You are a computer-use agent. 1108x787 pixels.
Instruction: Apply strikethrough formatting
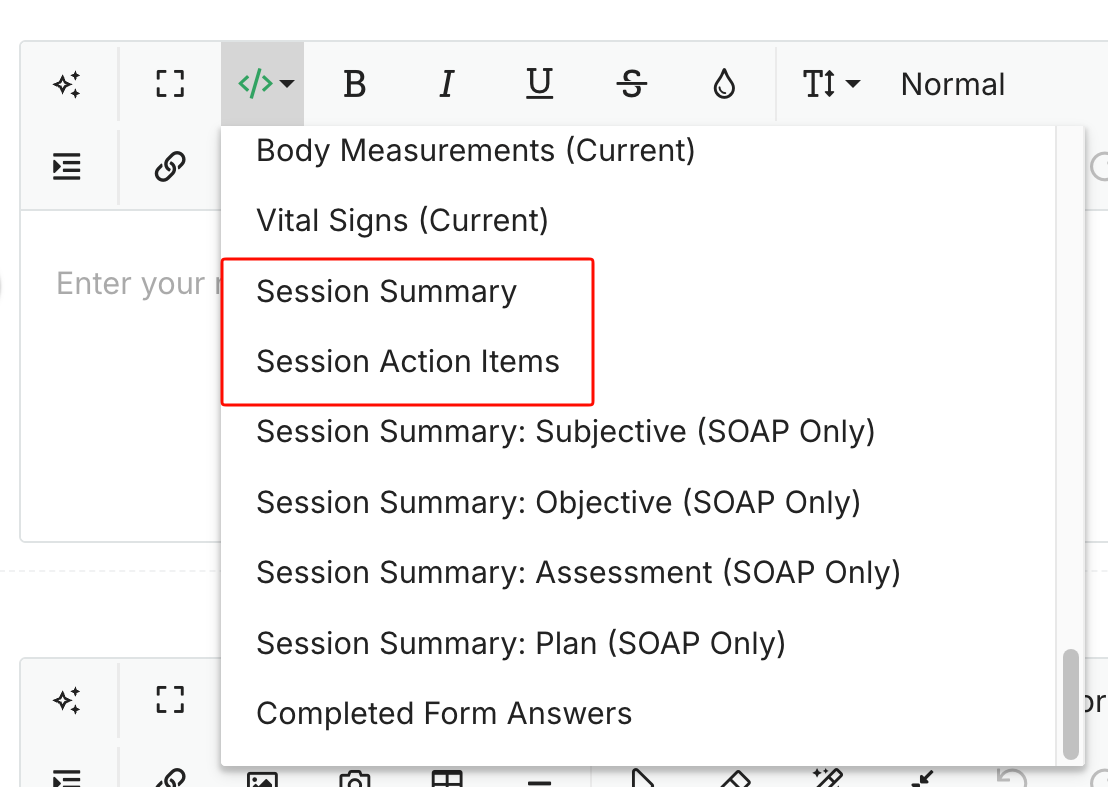coord(632,84)
